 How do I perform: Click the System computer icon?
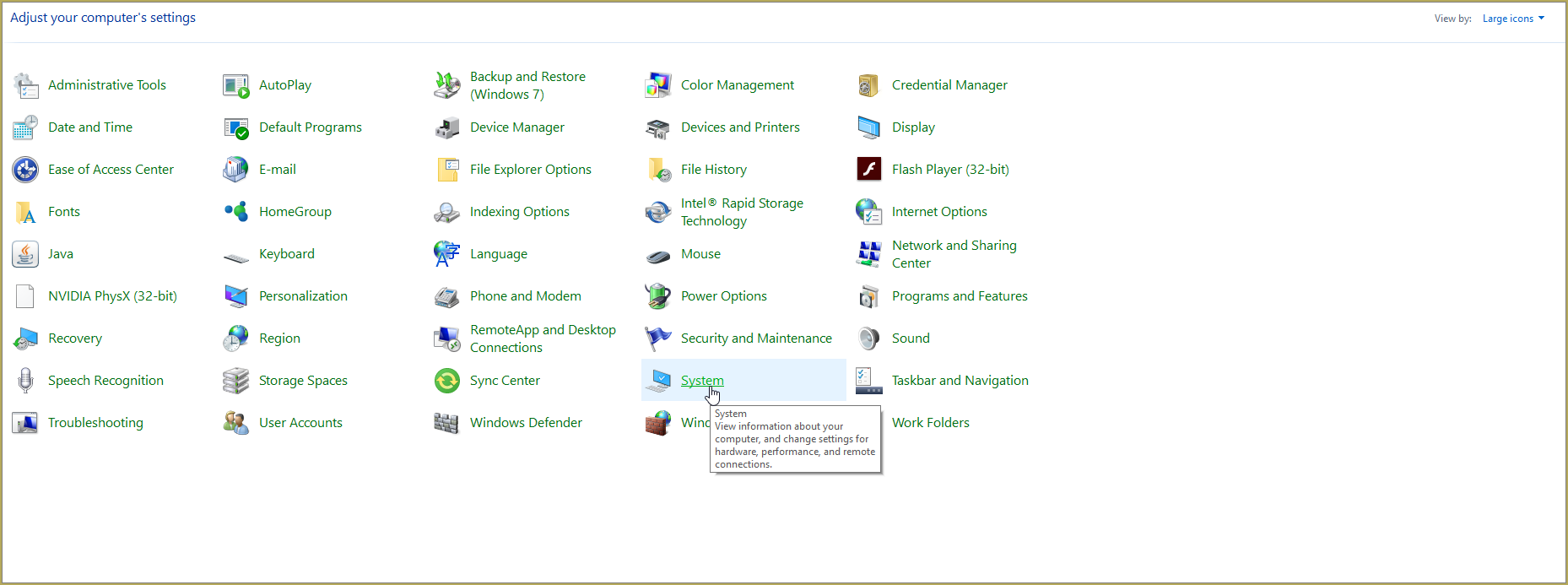pos(658,381)
